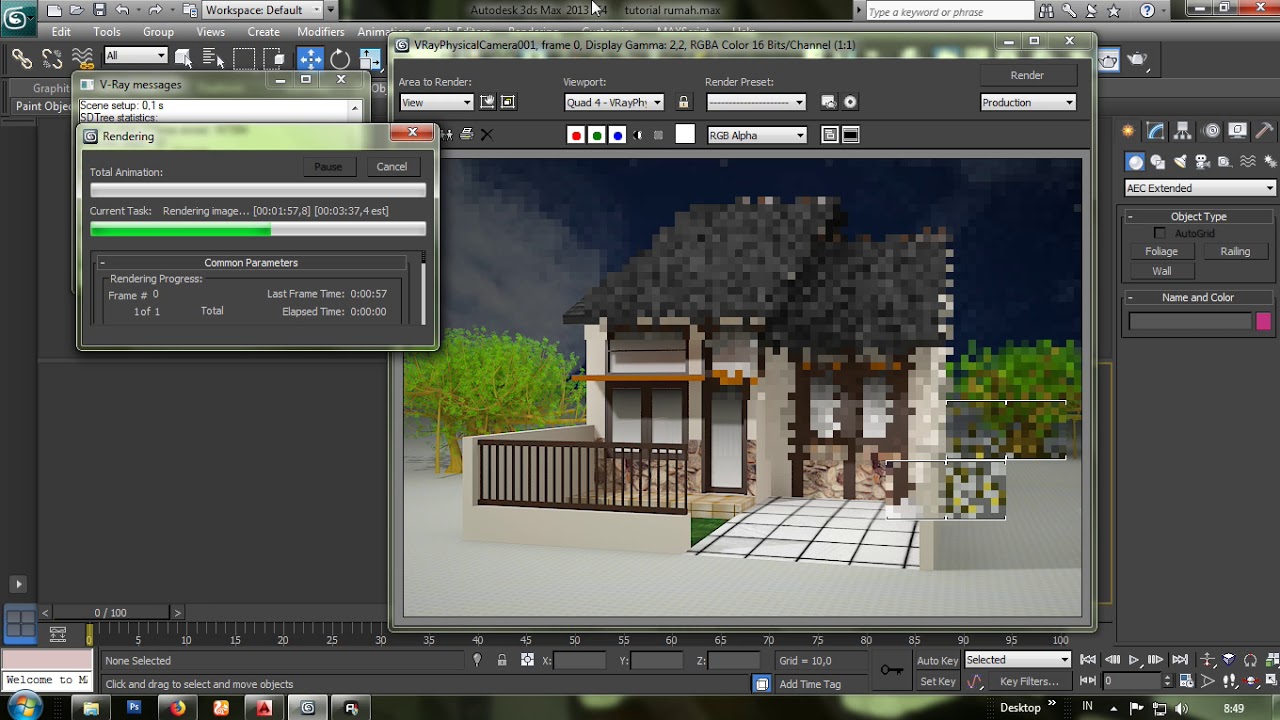
Task: Click the Select and Rotate tool
Action: click(x=340, y=59)
